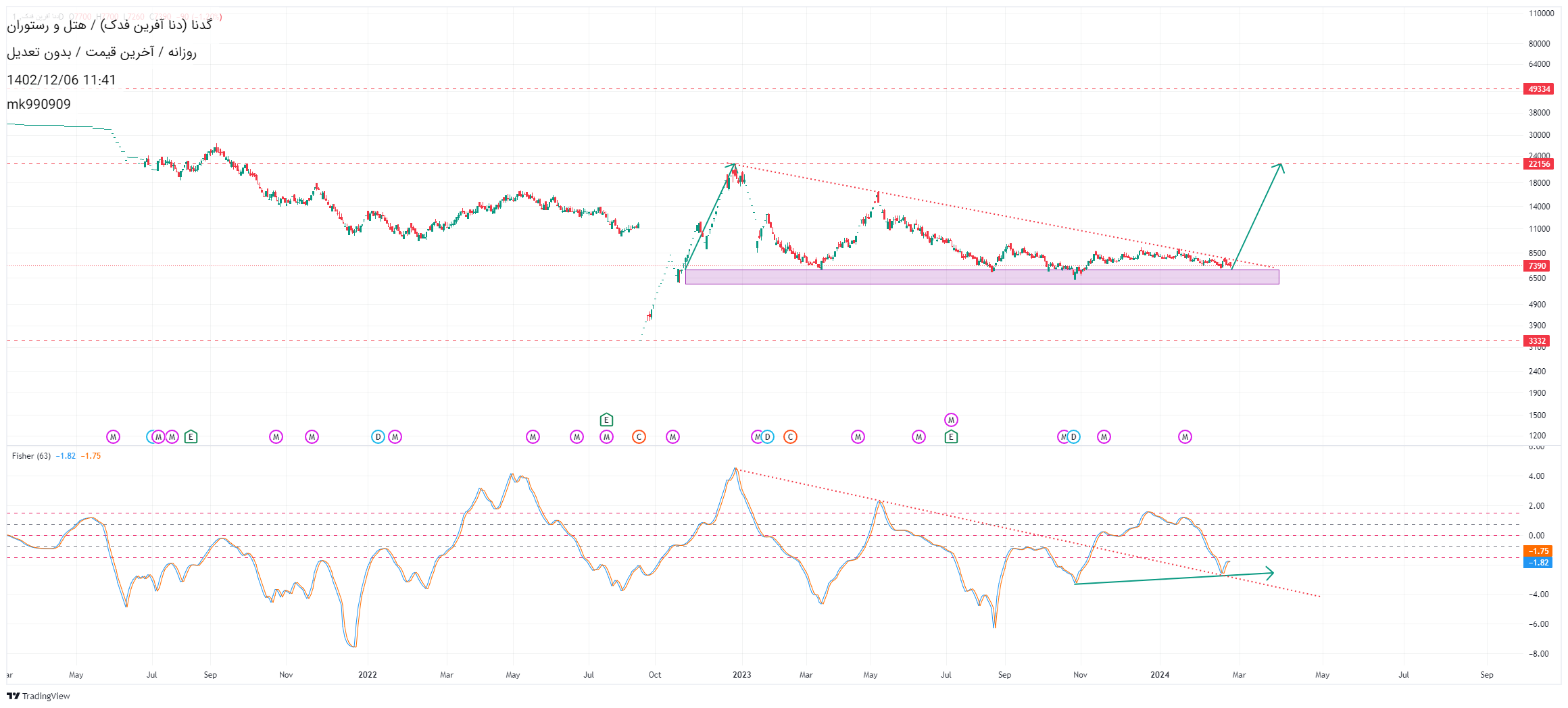Click the upper E marker in July 2022
The image size is (1568, 708).
(606, 420)
